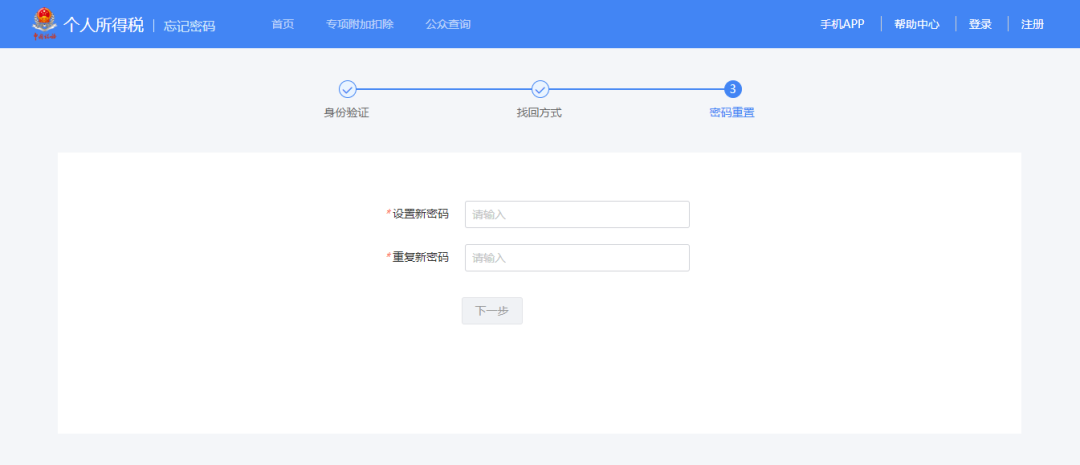Select the 密码重置 step label

[732, 113]
